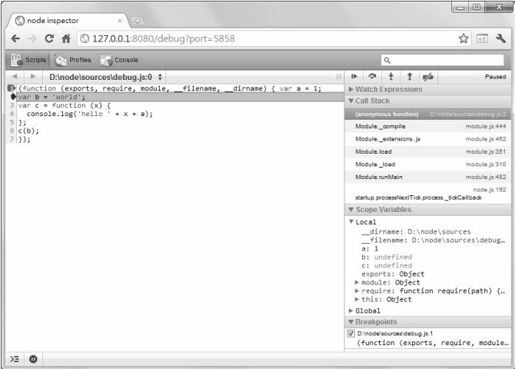Select the Module._extensions..js stack frame
The width and height of the screenshot is (515, 369).
click(428, 139)
